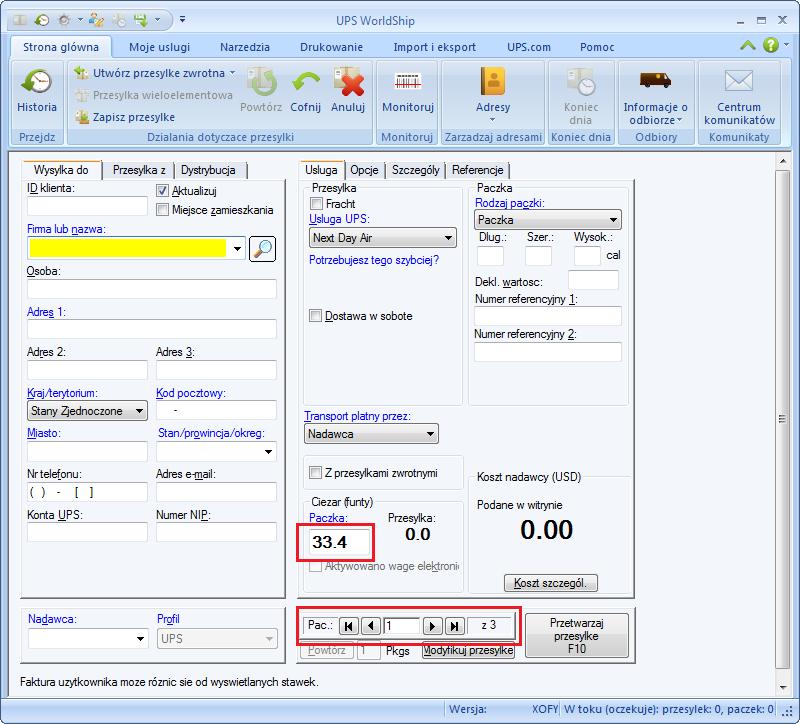
Task: Check Z przesylkami zwrotnymi
Action: point(315,473)
